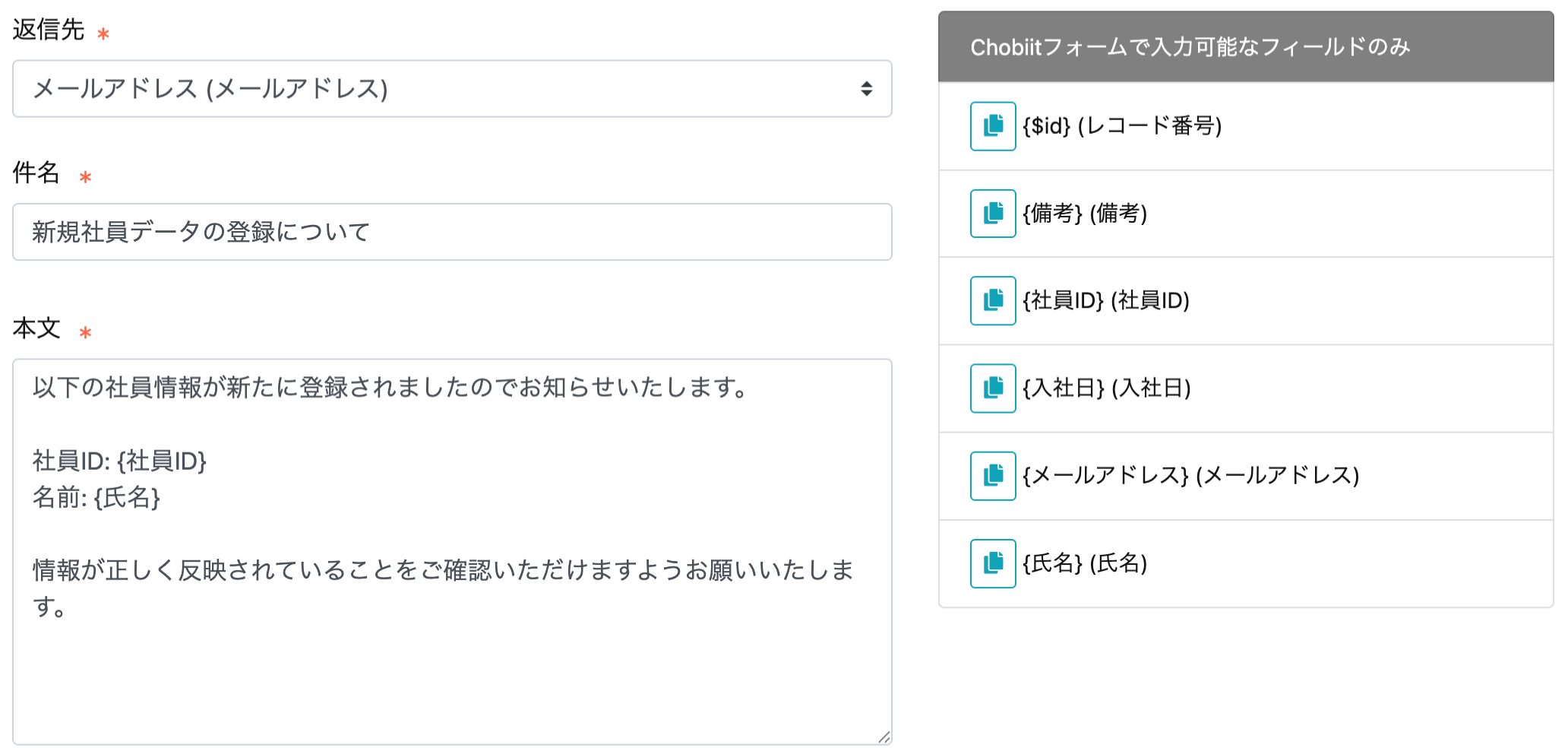
Task: Click the 件名 field label
Action: click(36, 173)
